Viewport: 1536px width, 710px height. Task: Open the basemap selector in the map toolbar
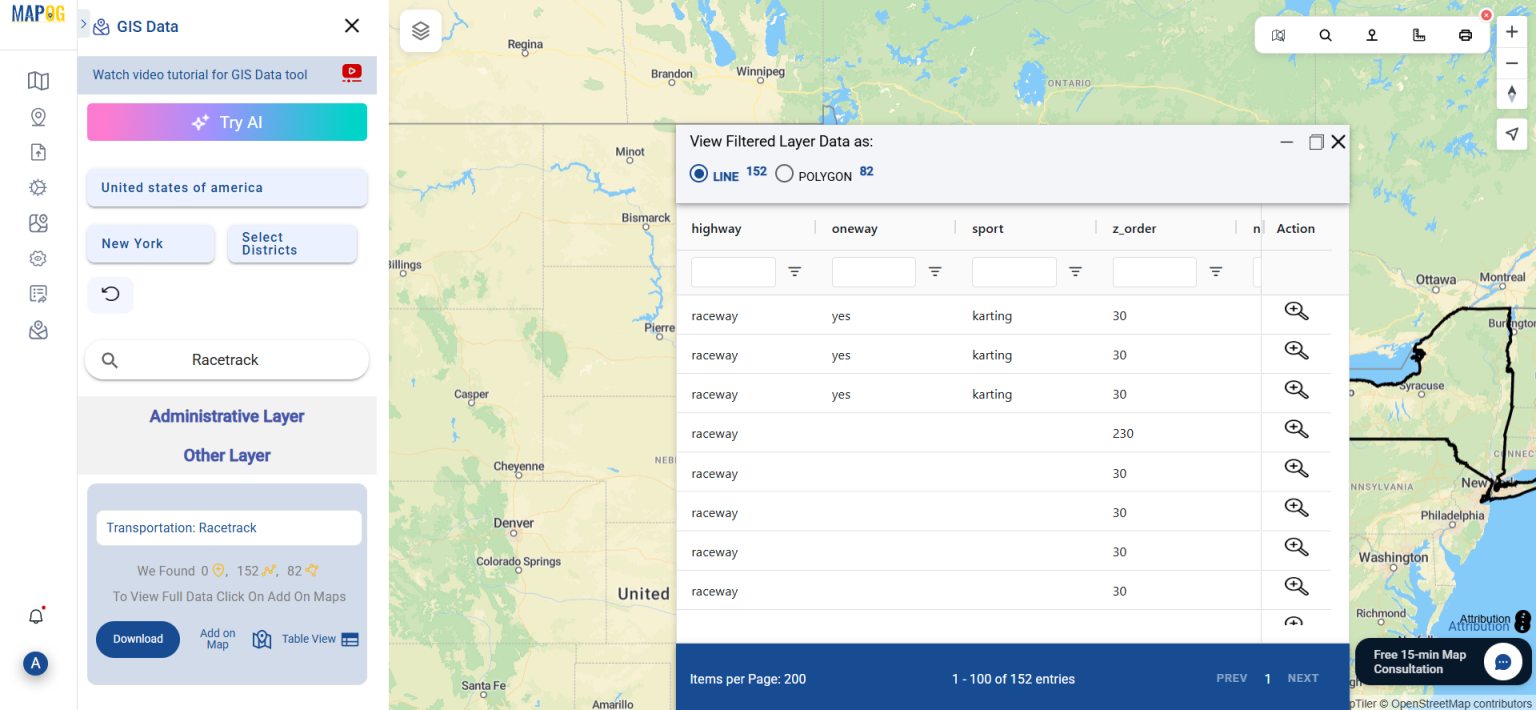click(1278, 34)
